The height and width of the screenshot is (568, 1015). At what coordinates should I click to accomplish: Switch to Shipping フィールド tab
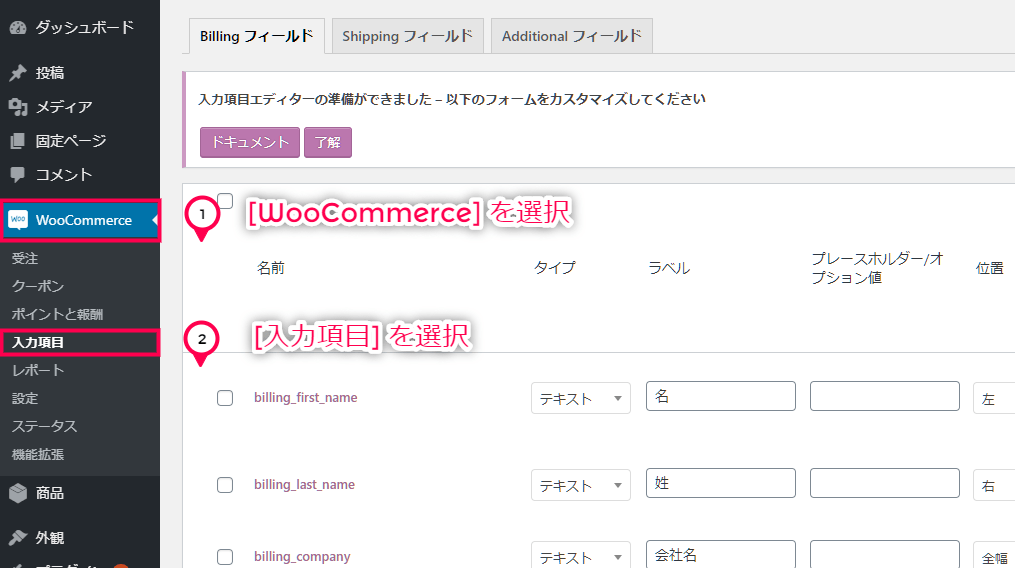coord(407,36)
